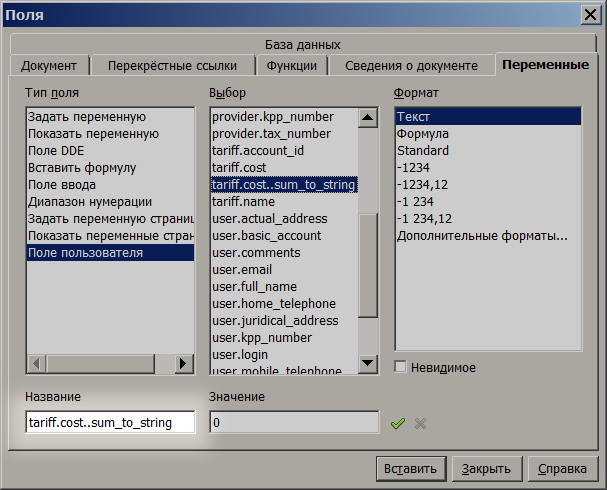607x490 pixels.
Task: Click left arrow of Тип поля scrollbar
Action: coord(36,364)
